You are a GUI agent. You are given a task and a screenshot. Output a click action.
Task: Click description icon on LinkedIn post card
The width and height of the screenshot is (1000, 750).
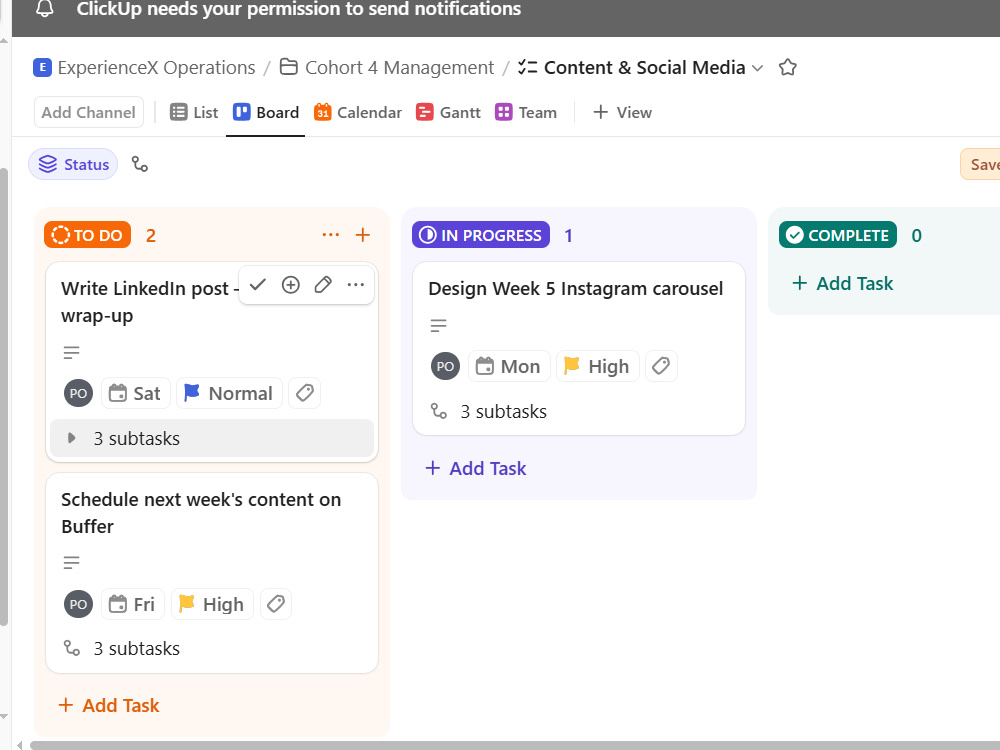point(71,353)
